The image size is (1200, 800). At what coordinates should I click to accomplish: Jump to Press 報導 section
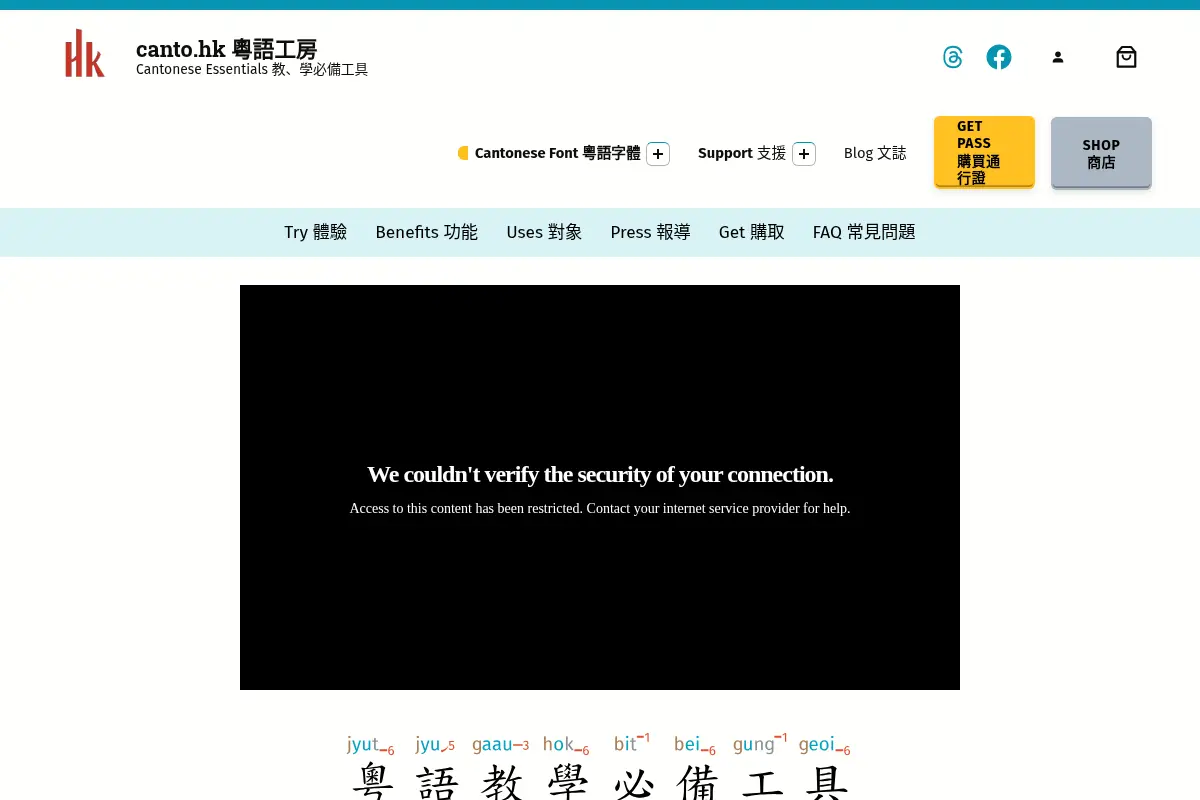[x=651, y=232]
